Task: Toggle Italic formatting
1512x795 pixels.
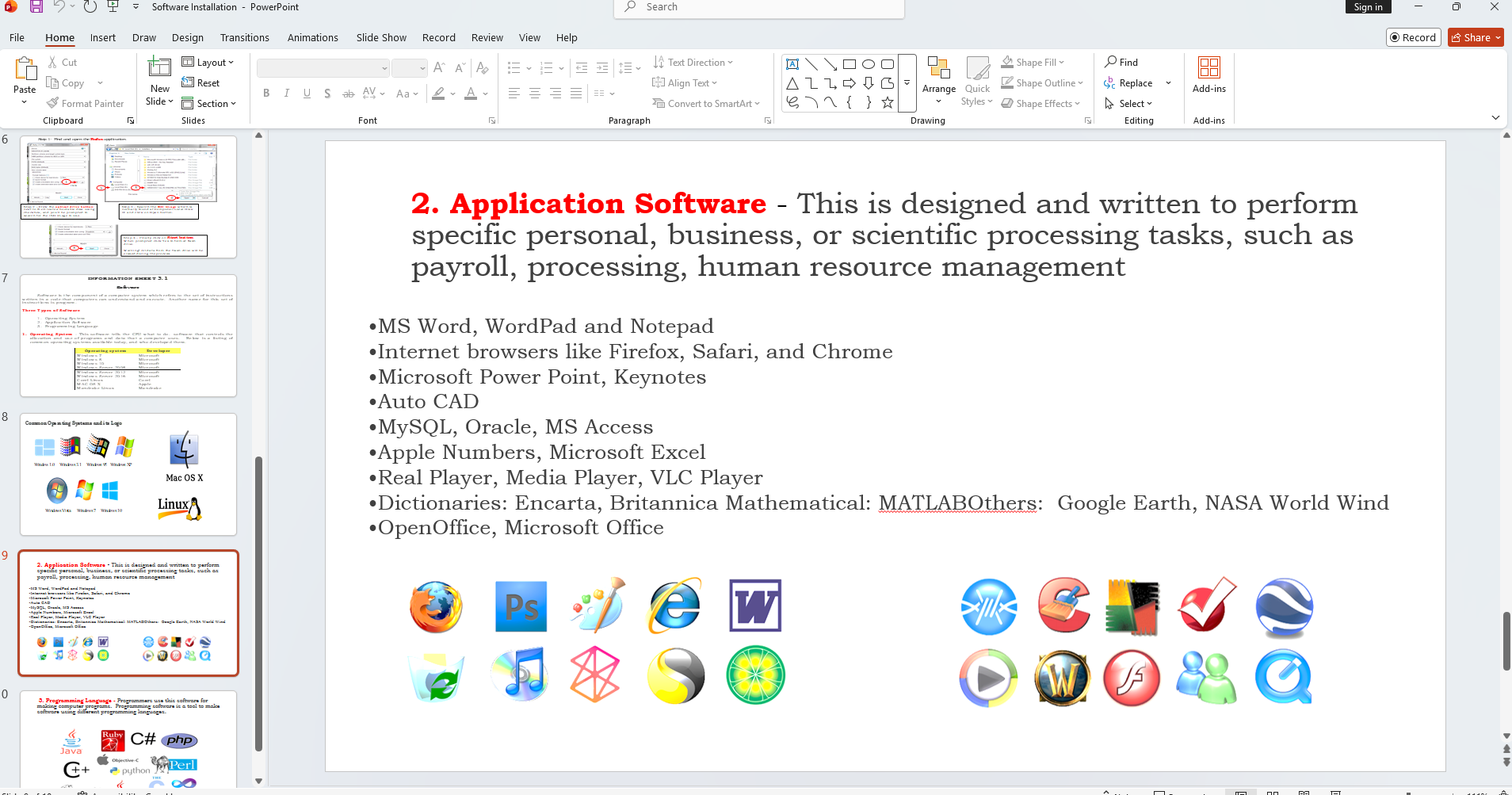Action: click(x=287, y=94)
